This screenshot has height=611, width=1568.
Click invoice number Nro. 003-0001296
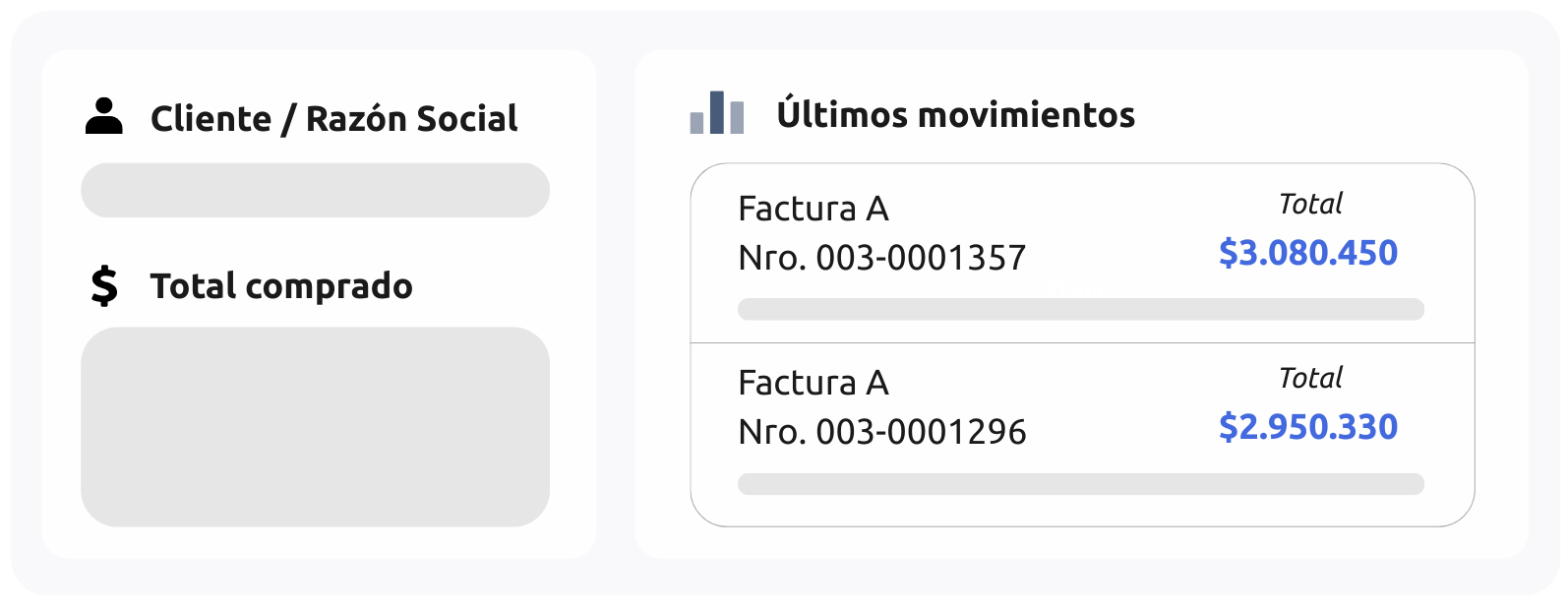pyautogui.click(x=882, y=432)
